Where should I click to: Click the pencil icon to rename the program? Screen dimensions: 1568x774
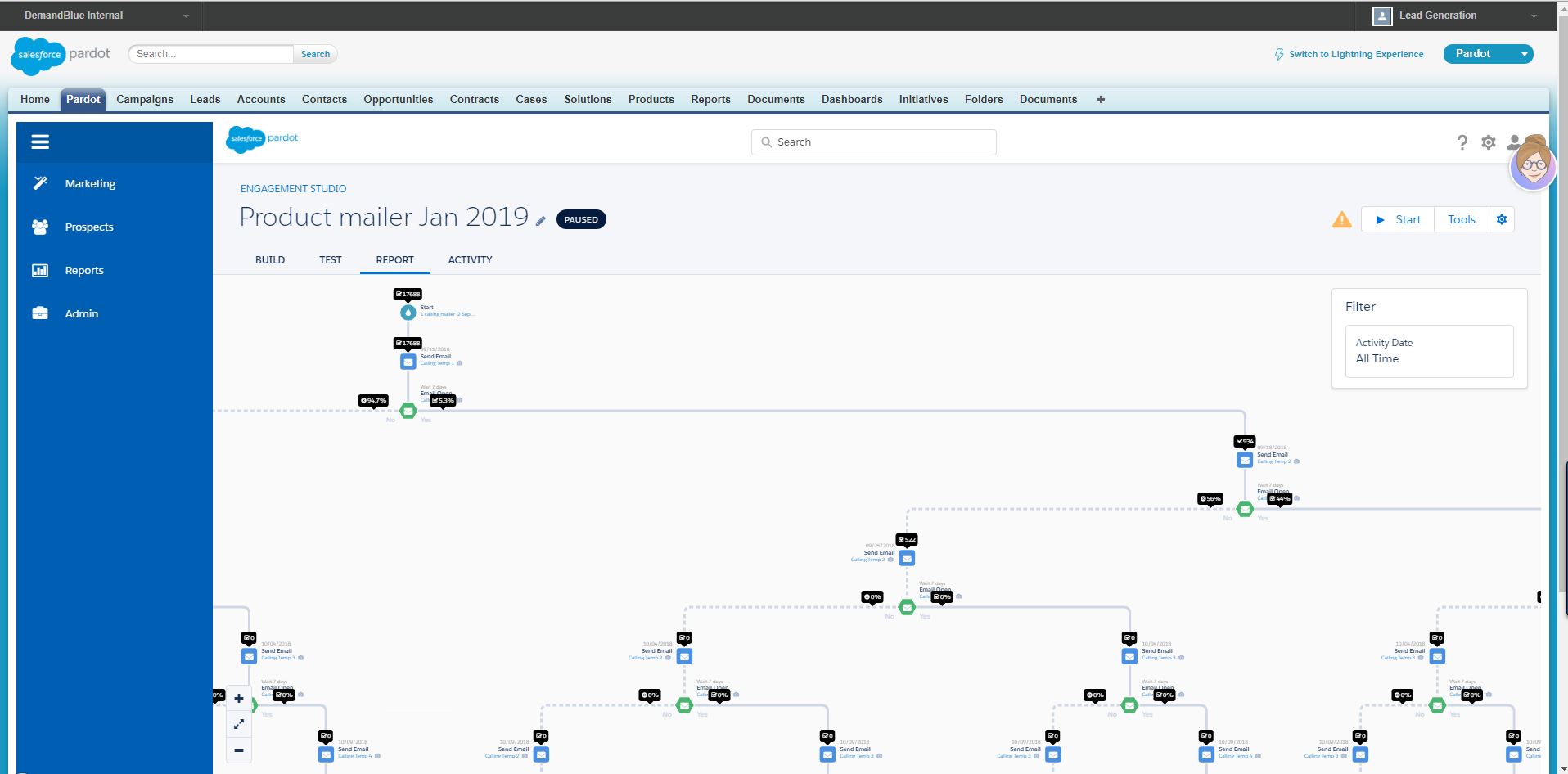click(540, 220)
